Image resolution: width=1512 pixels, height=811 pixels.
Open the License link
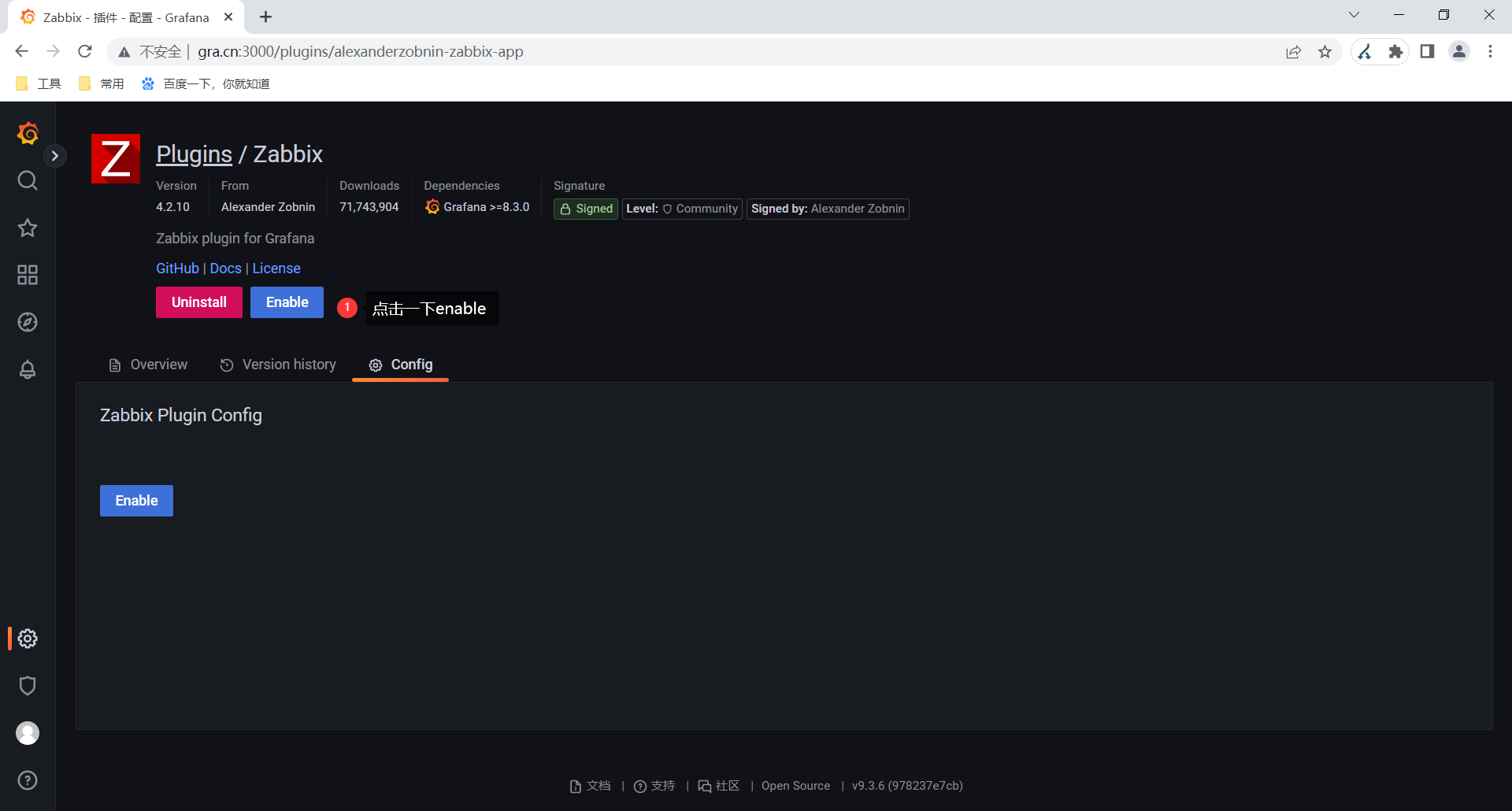tap(276, 268)
